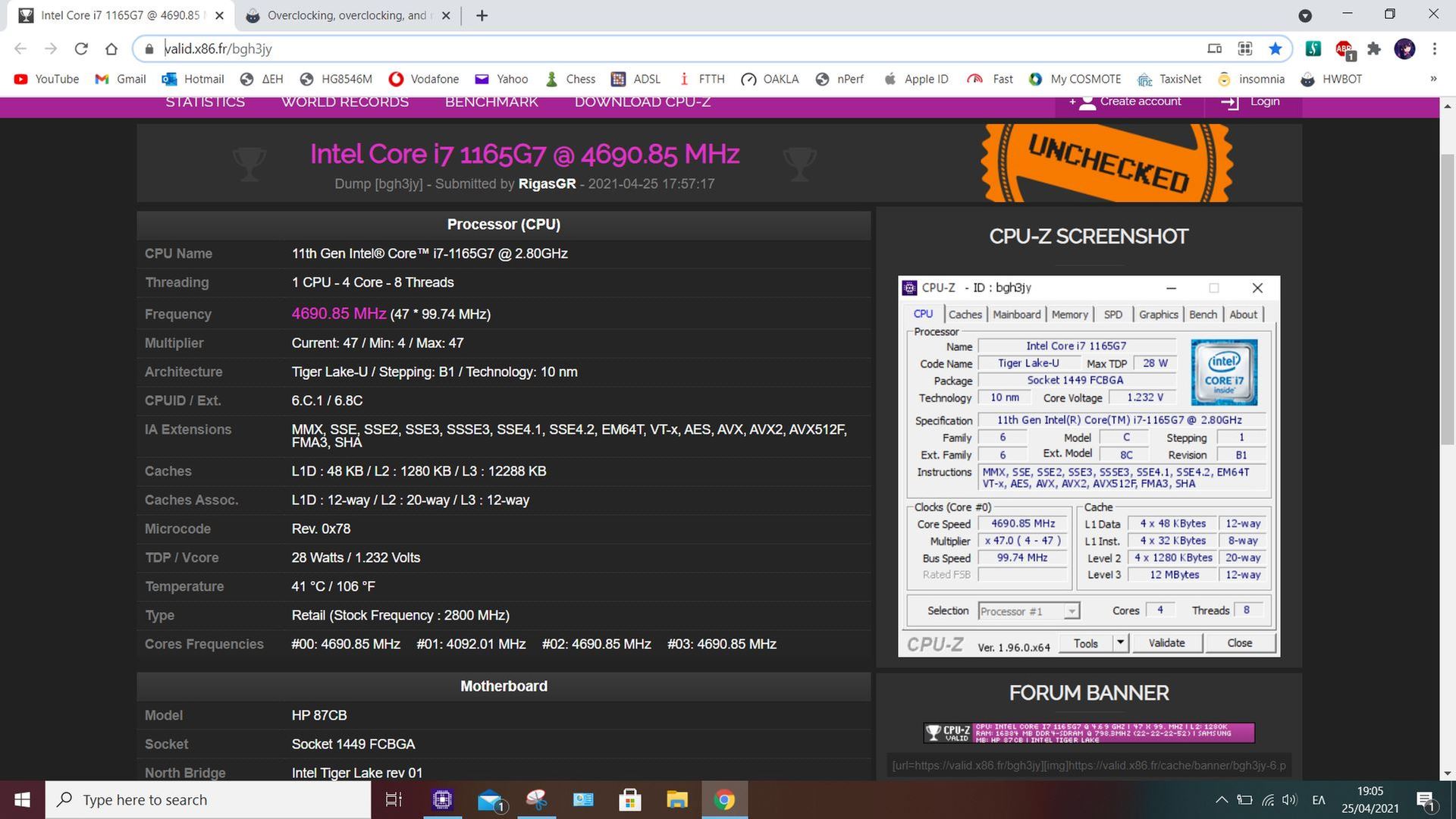
Task: Click the forum banner thumbnail
Action: 1089,733
